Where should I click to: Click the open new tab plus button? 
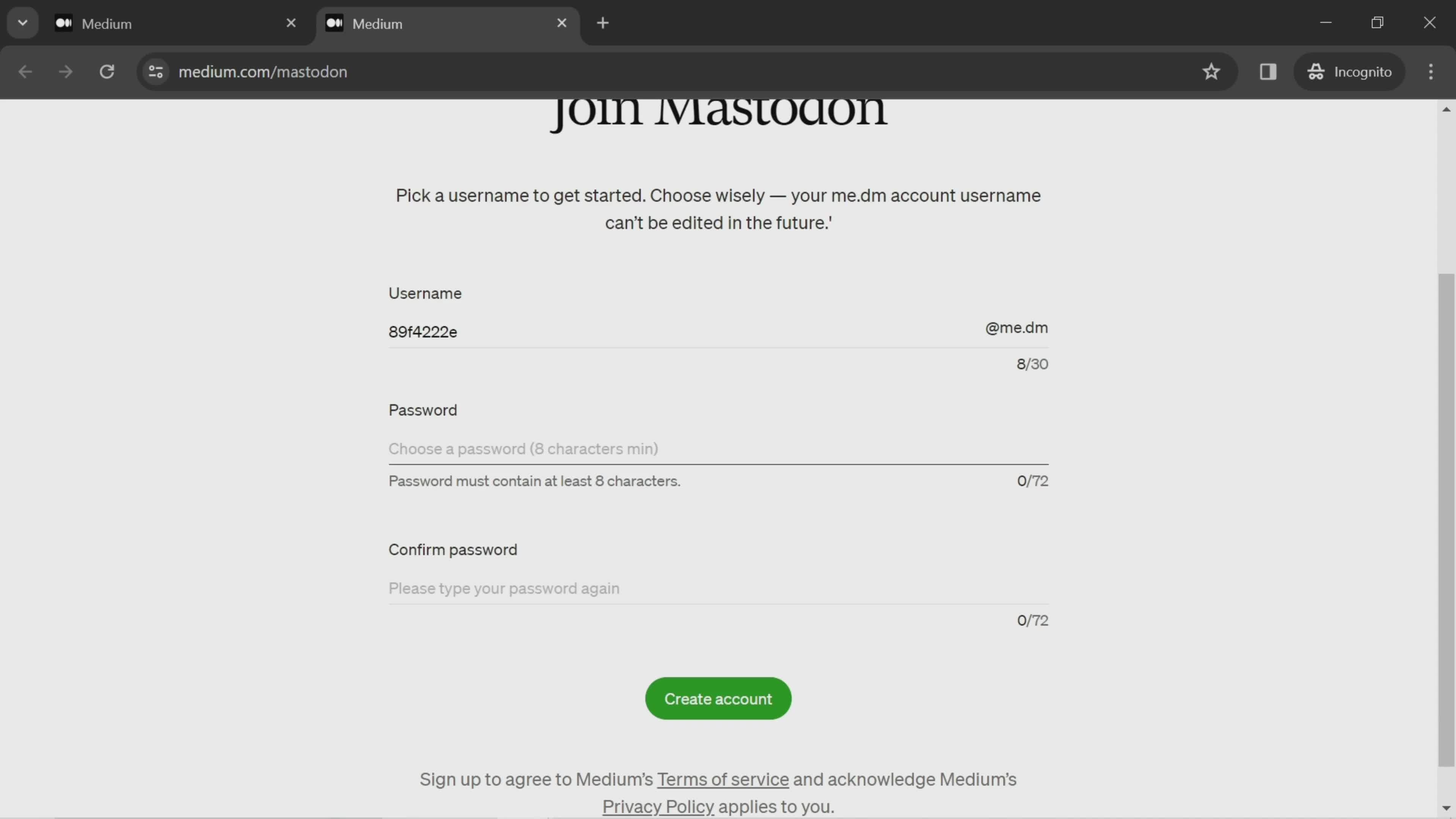pos(601,23)
